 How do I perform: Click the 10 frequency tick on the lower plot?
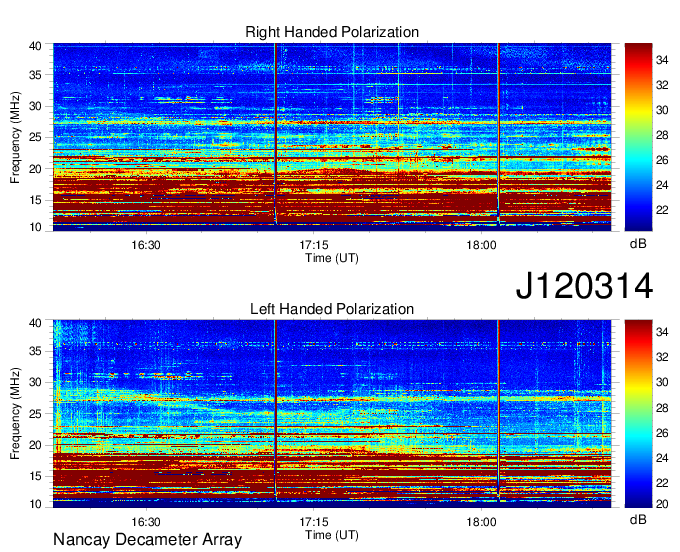click(x=35, y=504)
